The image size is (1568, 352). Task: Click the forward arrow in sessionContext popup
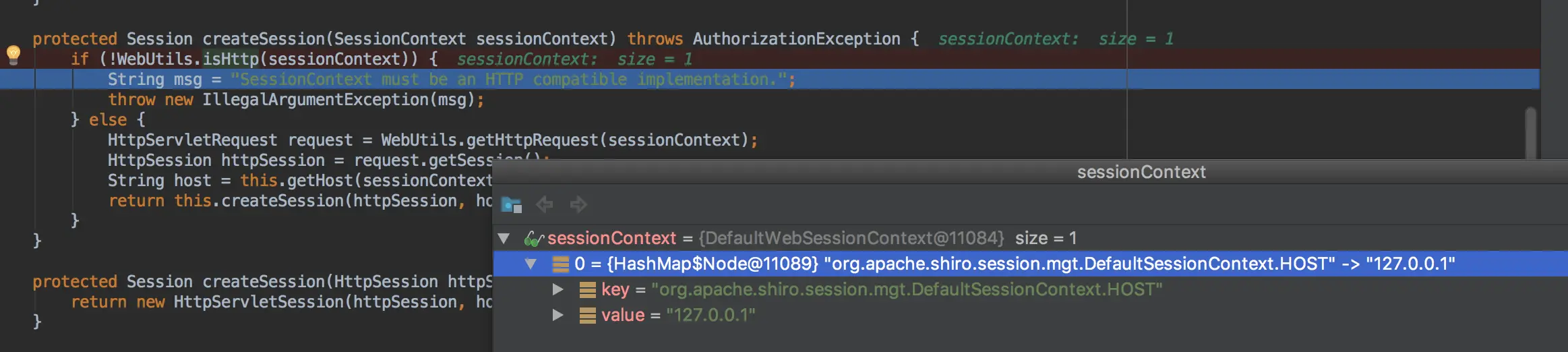(578, 204)
